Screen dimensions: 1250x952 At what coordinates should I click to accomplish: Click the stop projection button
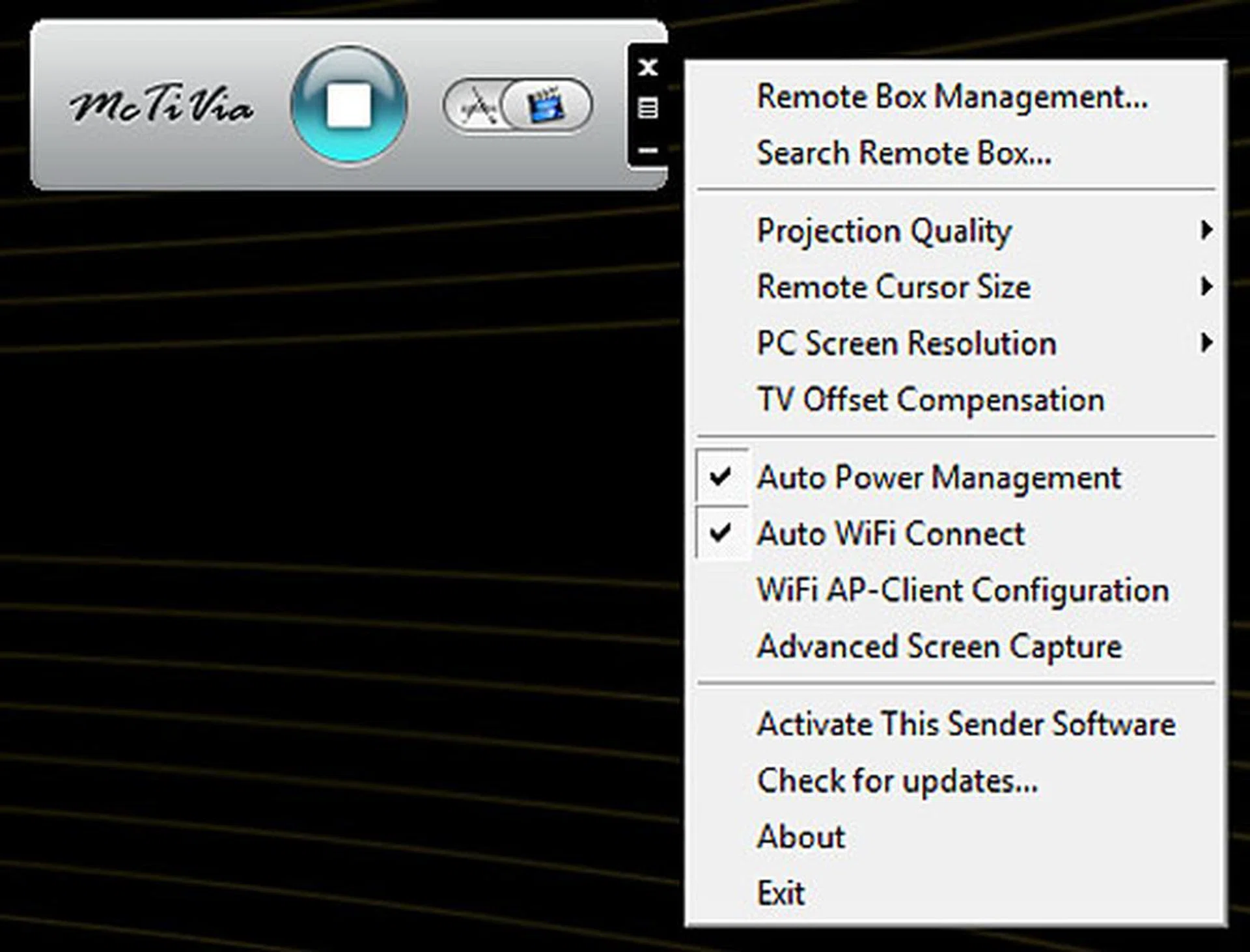pos(350,105)
